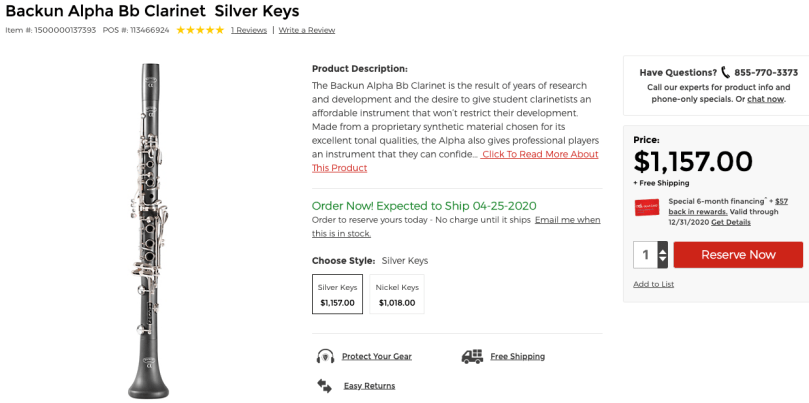Click the Email me when in stock link

(567, 220)
